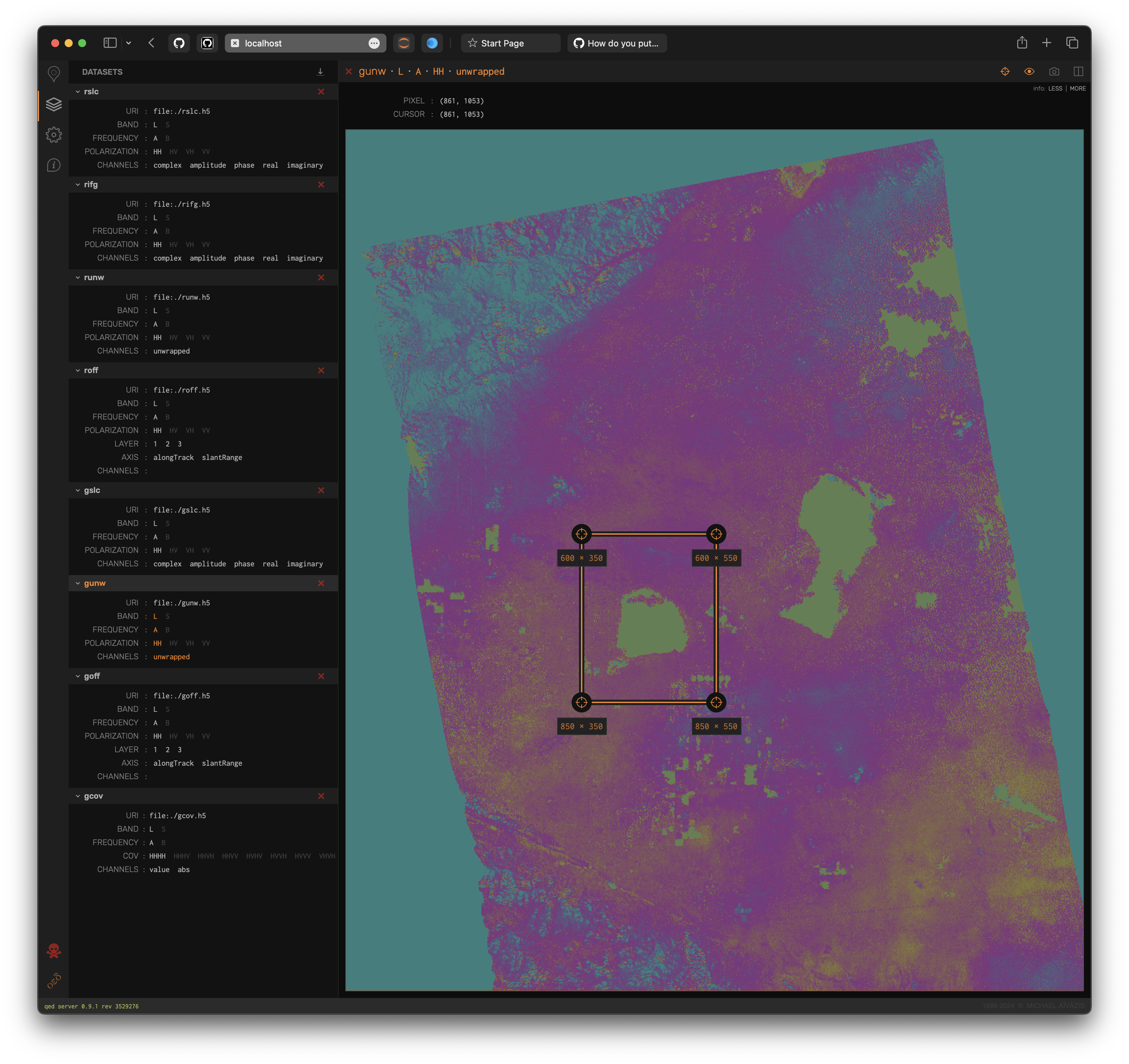Open the settings gear in sidebar
Viewport: 1129px width, 1064px height.
click(54, 135)
